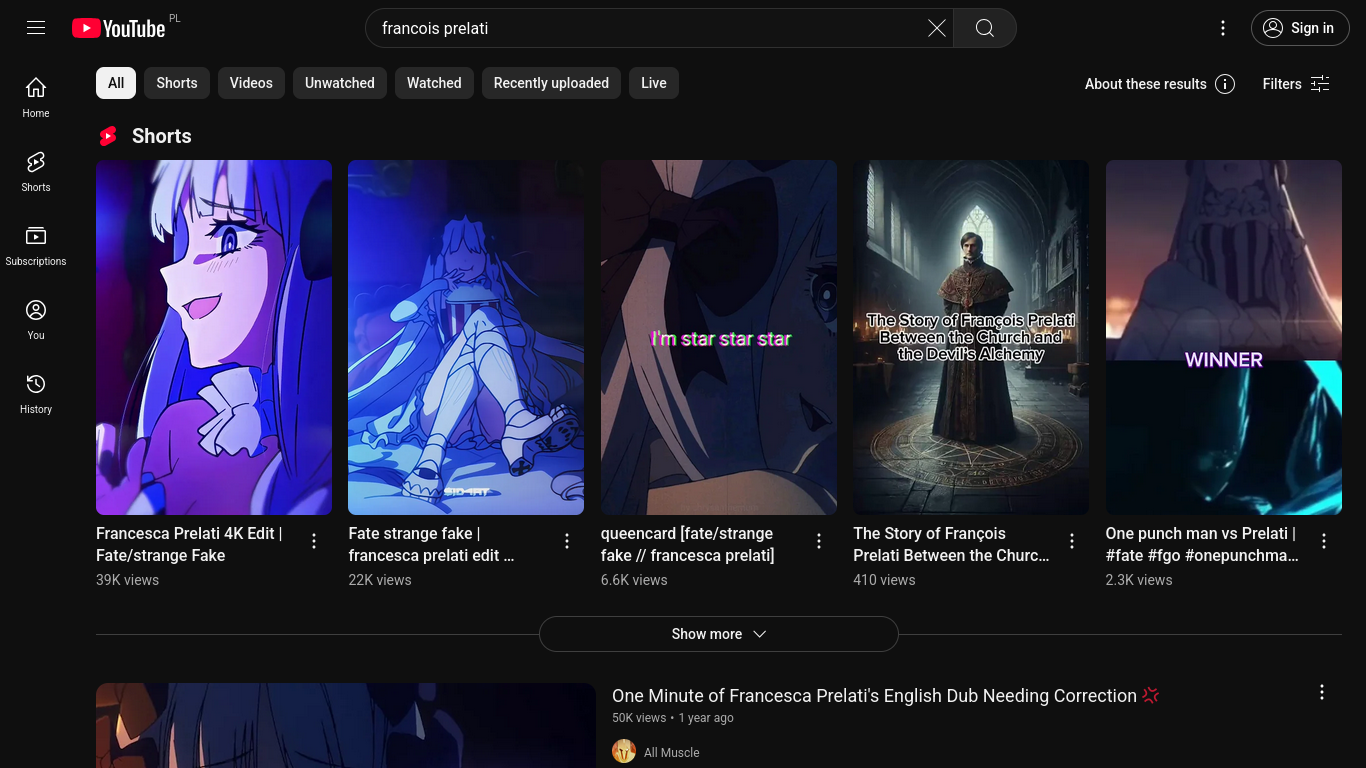The height and width of the screenshot is (768, 1366).
Task: Open the Settings three-dot menu in header
Action: [1223, 28]
